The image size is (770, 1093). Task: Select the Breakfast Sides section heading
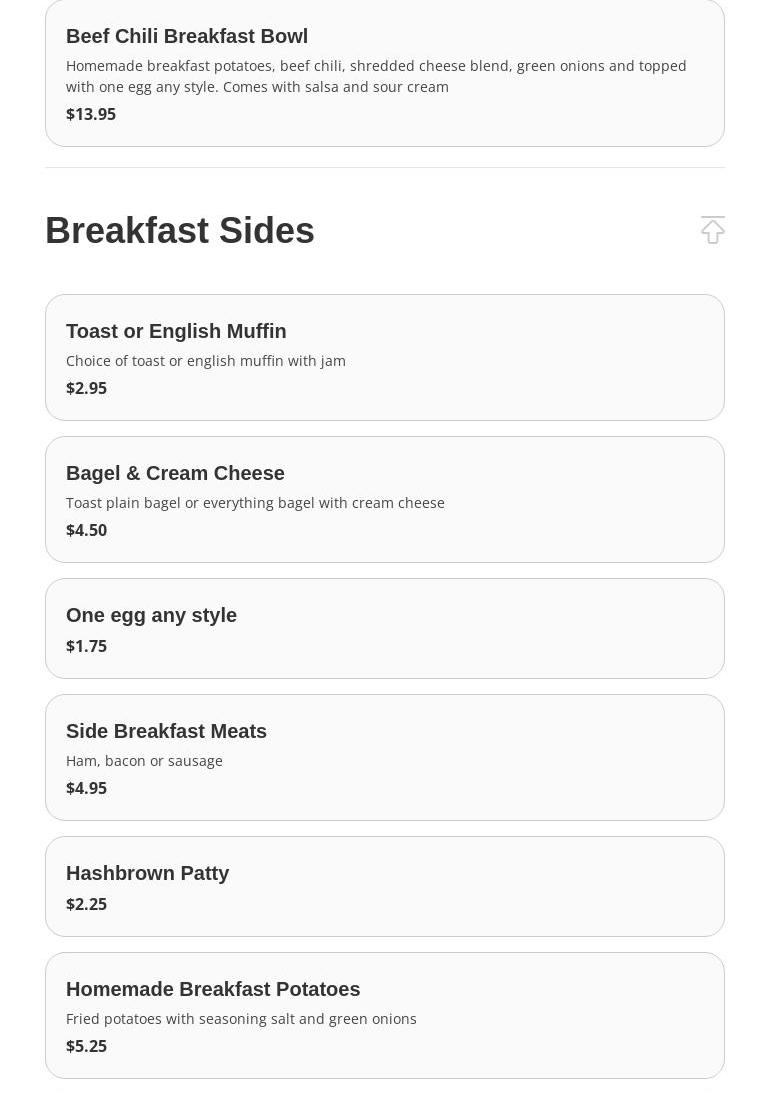(x=180, y=231)
